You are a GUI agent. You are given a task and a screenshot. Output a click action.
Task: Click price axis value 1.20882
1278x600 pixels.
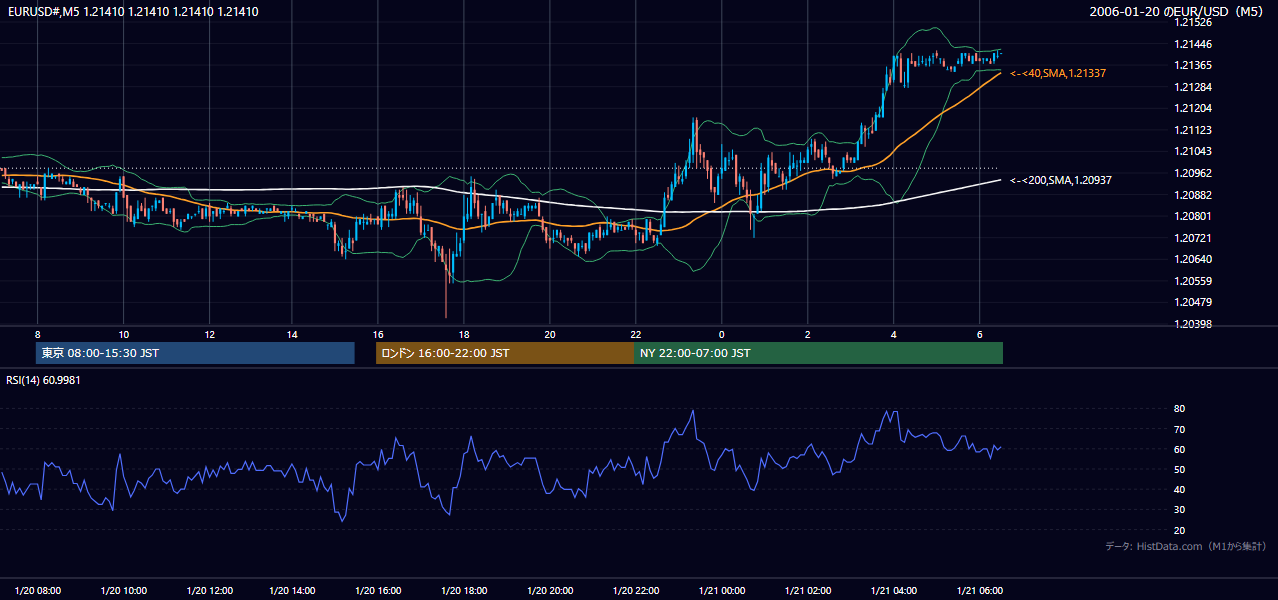click(x=1194, y=195)
